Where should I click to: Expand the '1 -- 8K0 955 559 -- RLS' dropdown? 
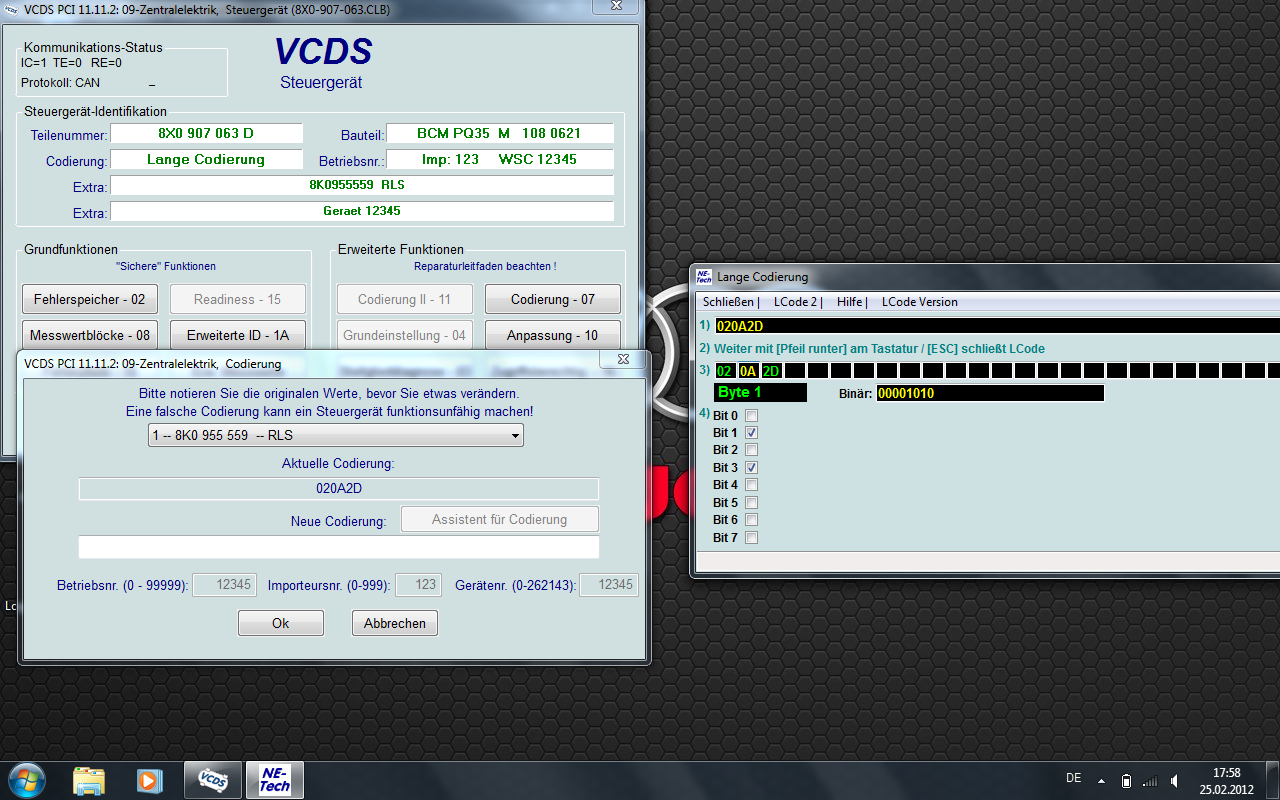pyautogui.click(x=336, y=436)
